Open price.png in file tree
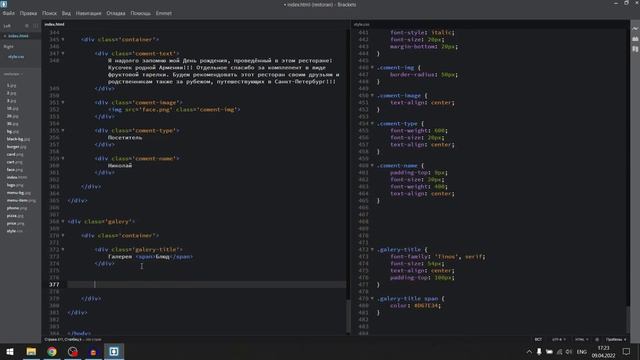The image size is (640, 360). pyautogui.click(x=15, y=223)
